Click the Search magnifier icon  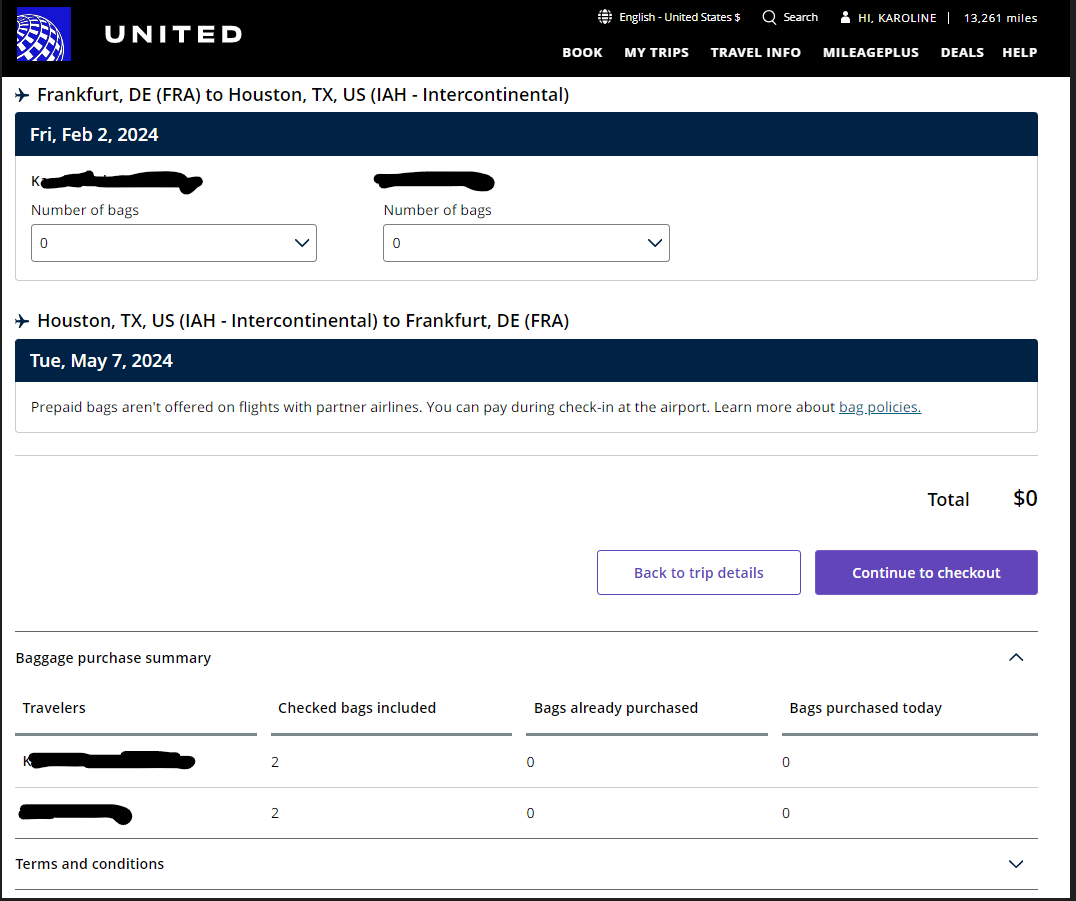point(768,17)
